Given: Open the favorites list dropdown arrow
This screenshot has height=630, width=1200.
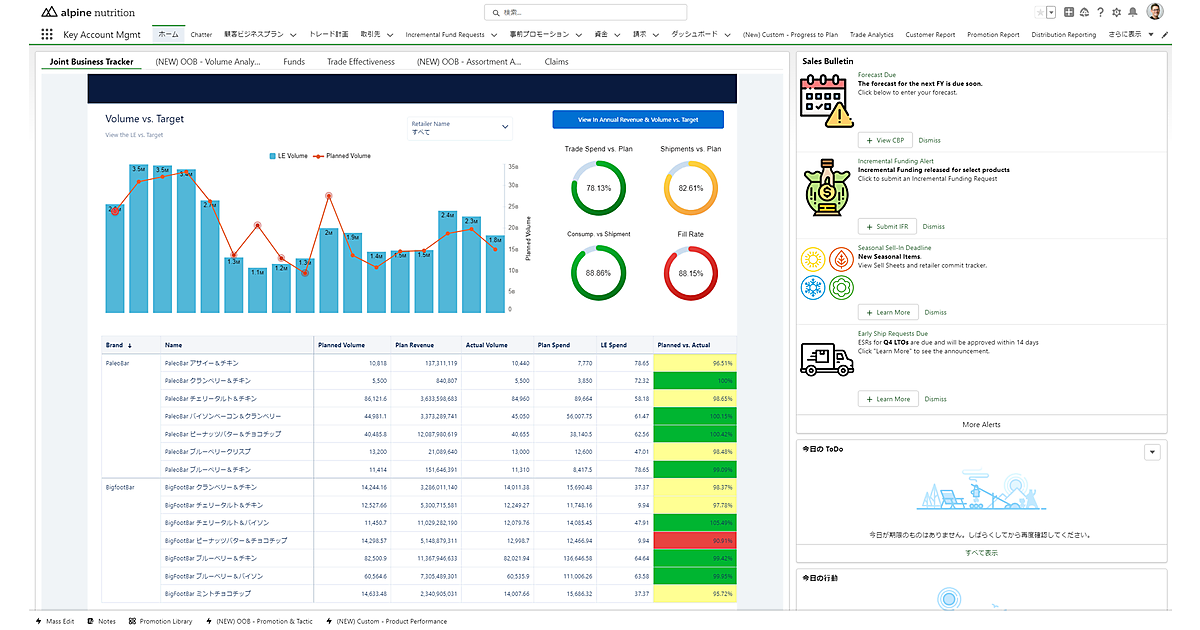Looking at the screenshot, I should tap(1051, 12).
